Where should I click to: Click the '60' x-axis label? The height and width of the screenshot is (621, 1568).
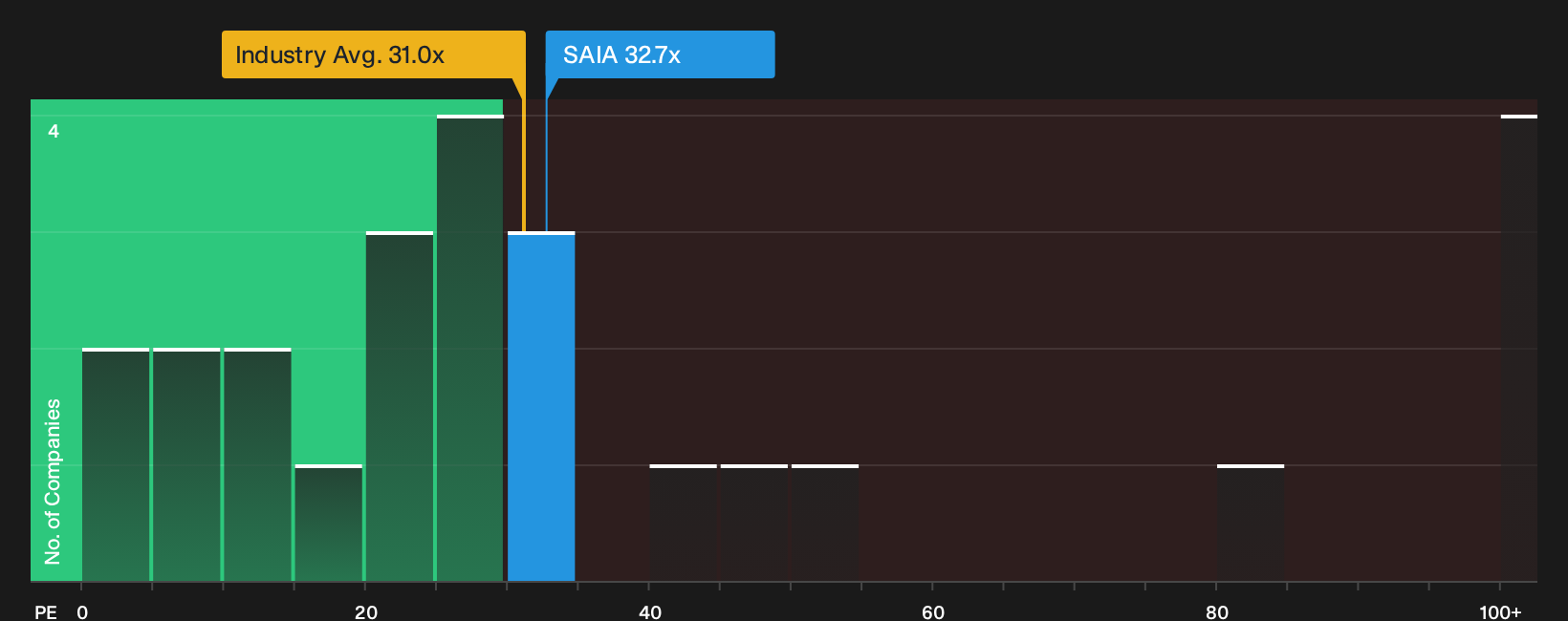coord(933,612)
